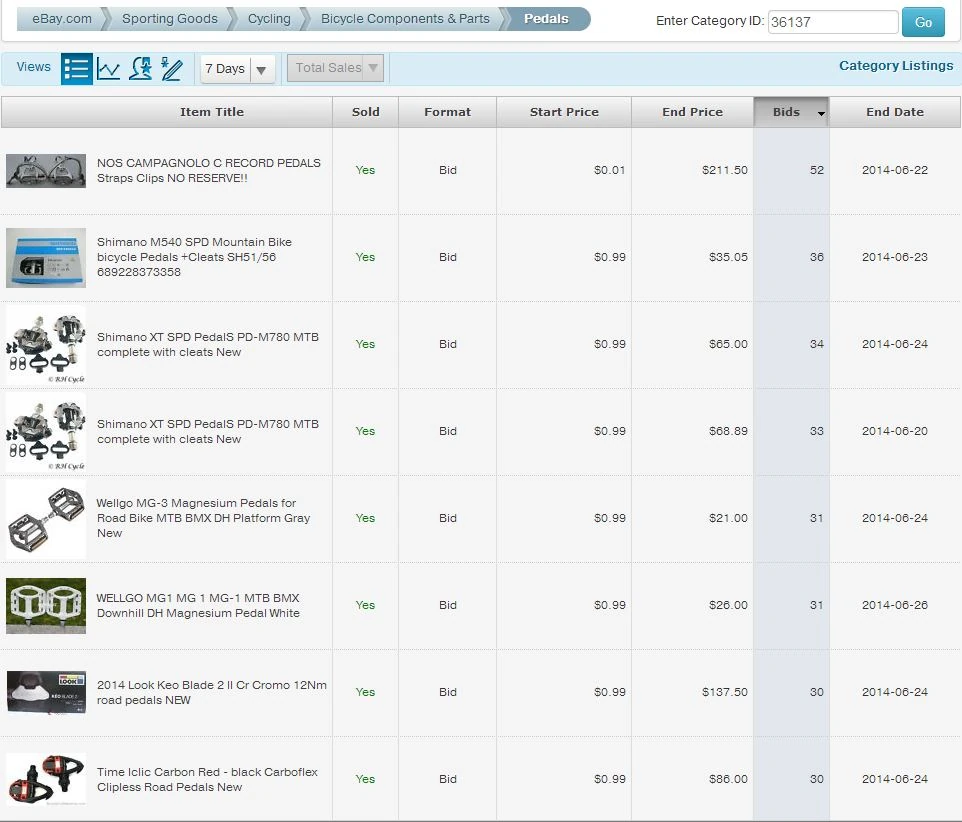Click title Wellgo MG-3 Magnesium Pedals
Viewport: 962px width, 822px height.
[x=203, y=518]
